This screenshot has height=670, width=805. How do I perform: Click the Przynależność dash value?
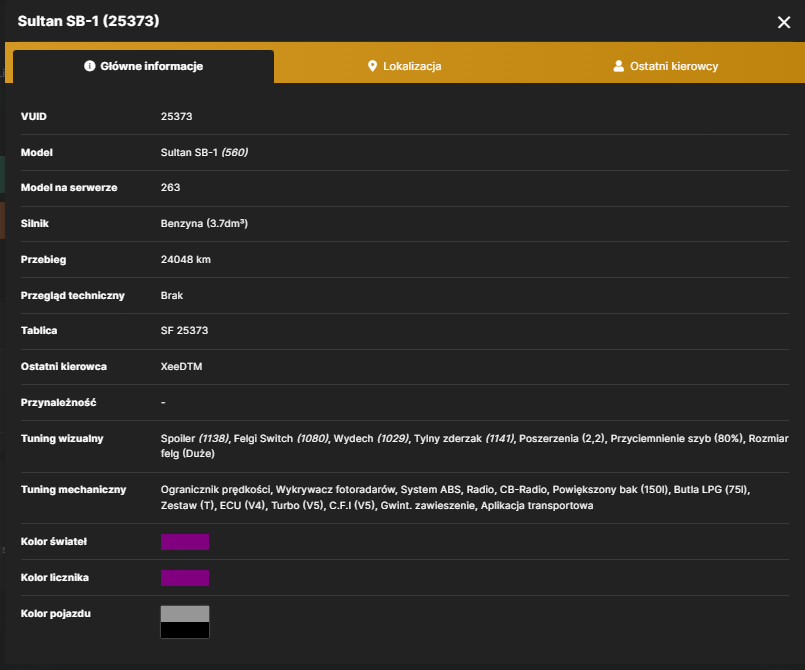[163, 403]
